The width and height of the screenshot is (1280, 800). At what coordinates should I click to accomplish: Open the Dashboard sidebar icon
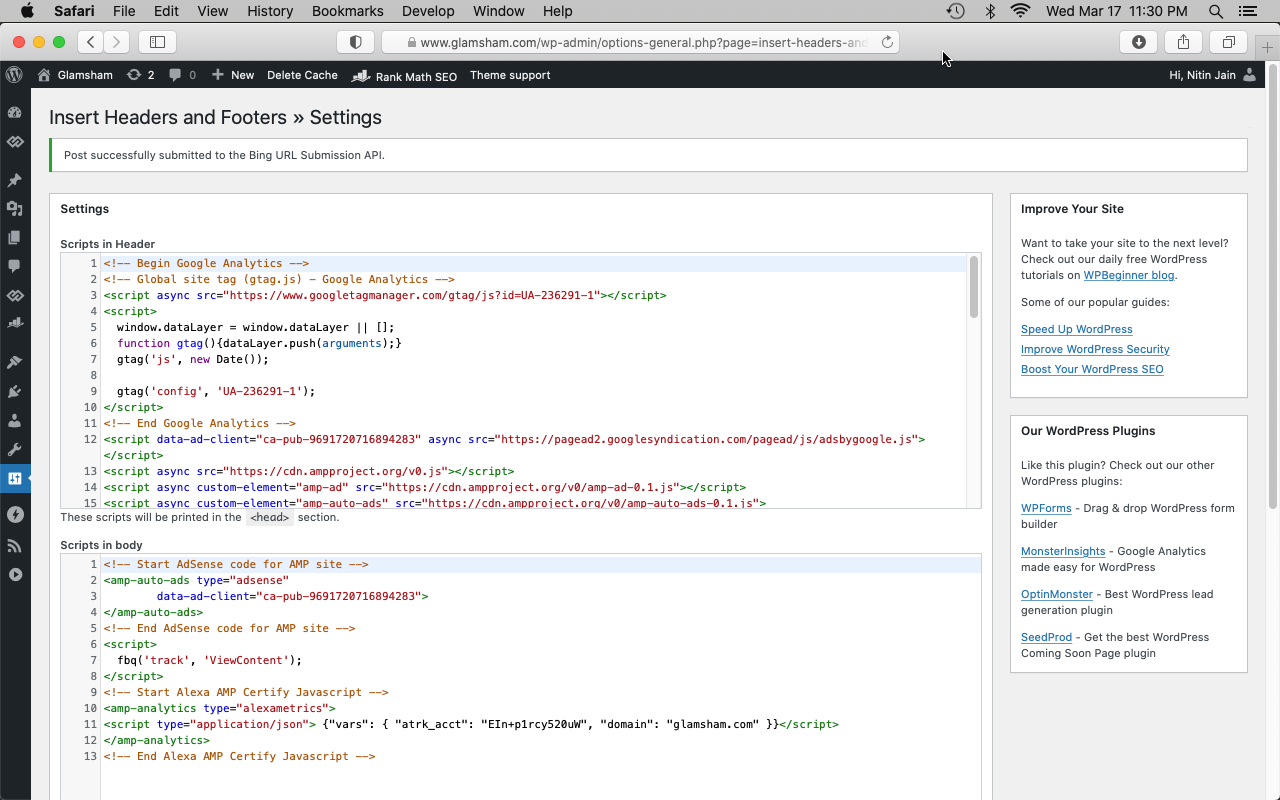tap(14, 113)
